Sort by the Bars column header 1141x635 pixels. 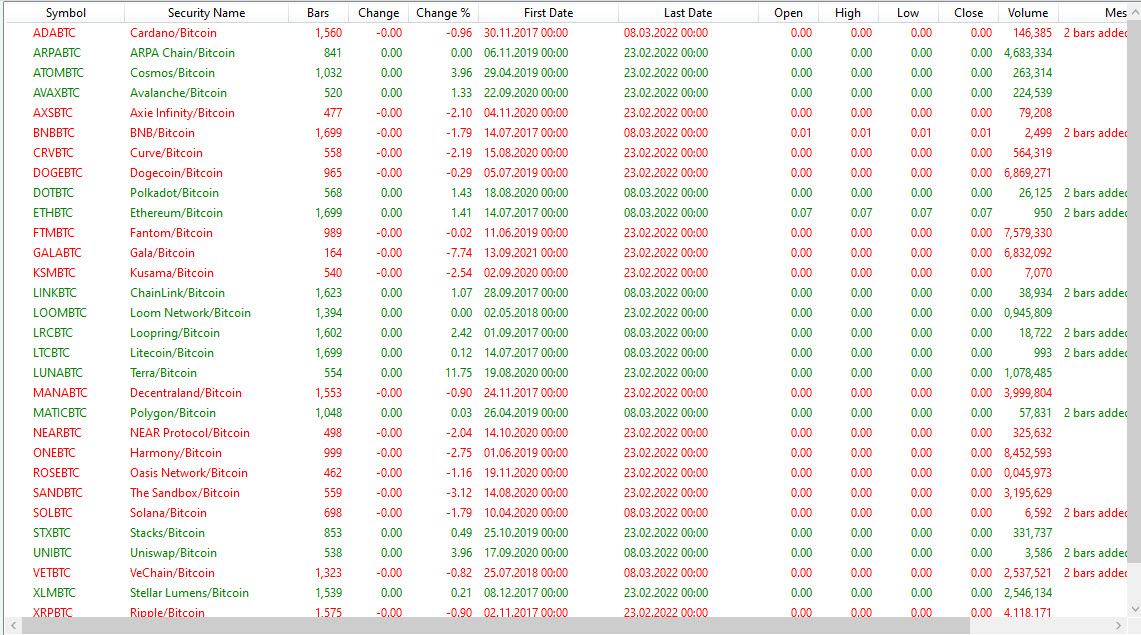[317, 13]
